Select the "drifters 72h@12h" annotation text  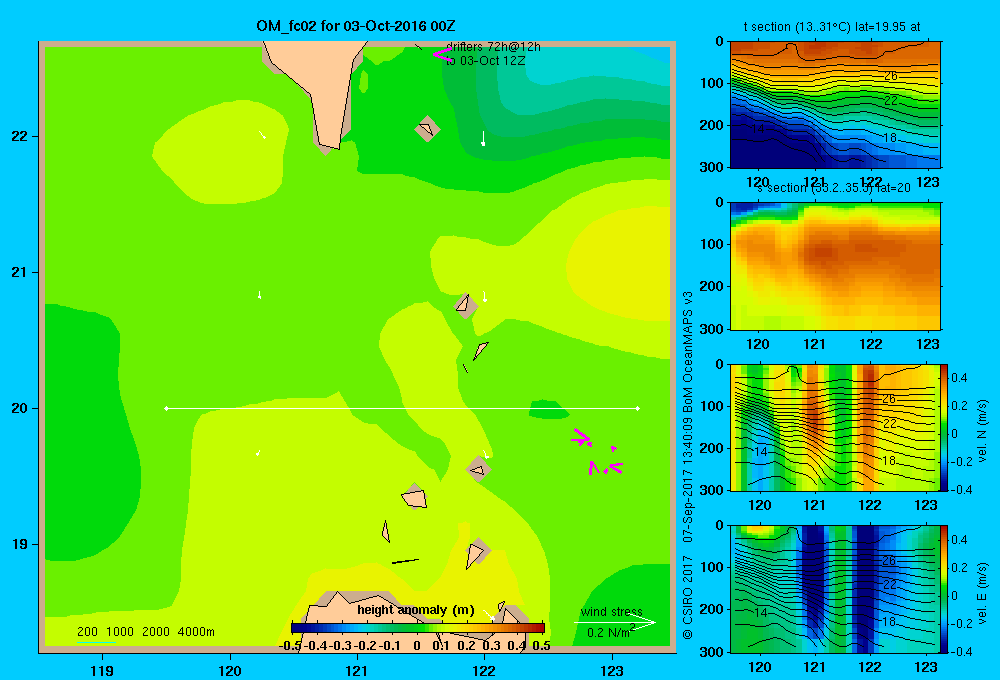point(493,47)
